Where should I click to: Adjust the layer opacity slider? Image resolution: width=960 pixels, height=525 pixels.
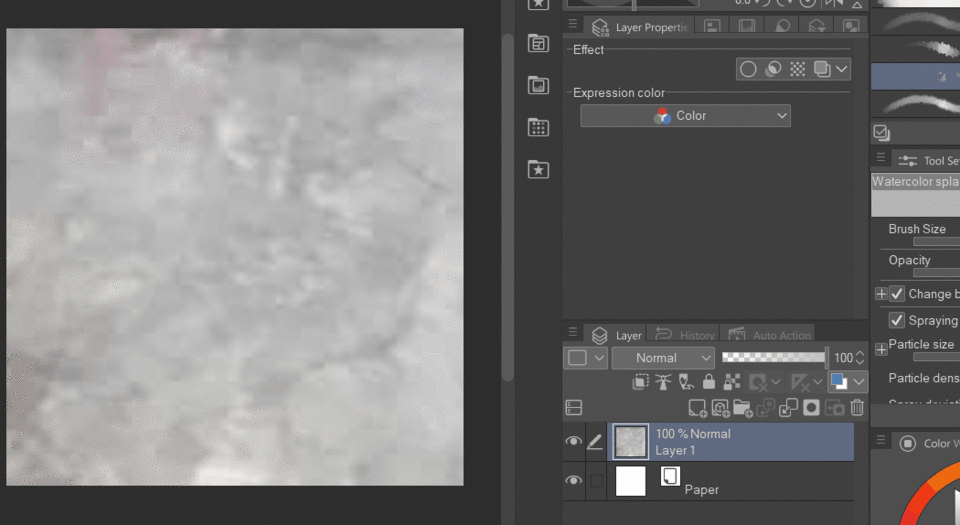click(x=774, y=357)
